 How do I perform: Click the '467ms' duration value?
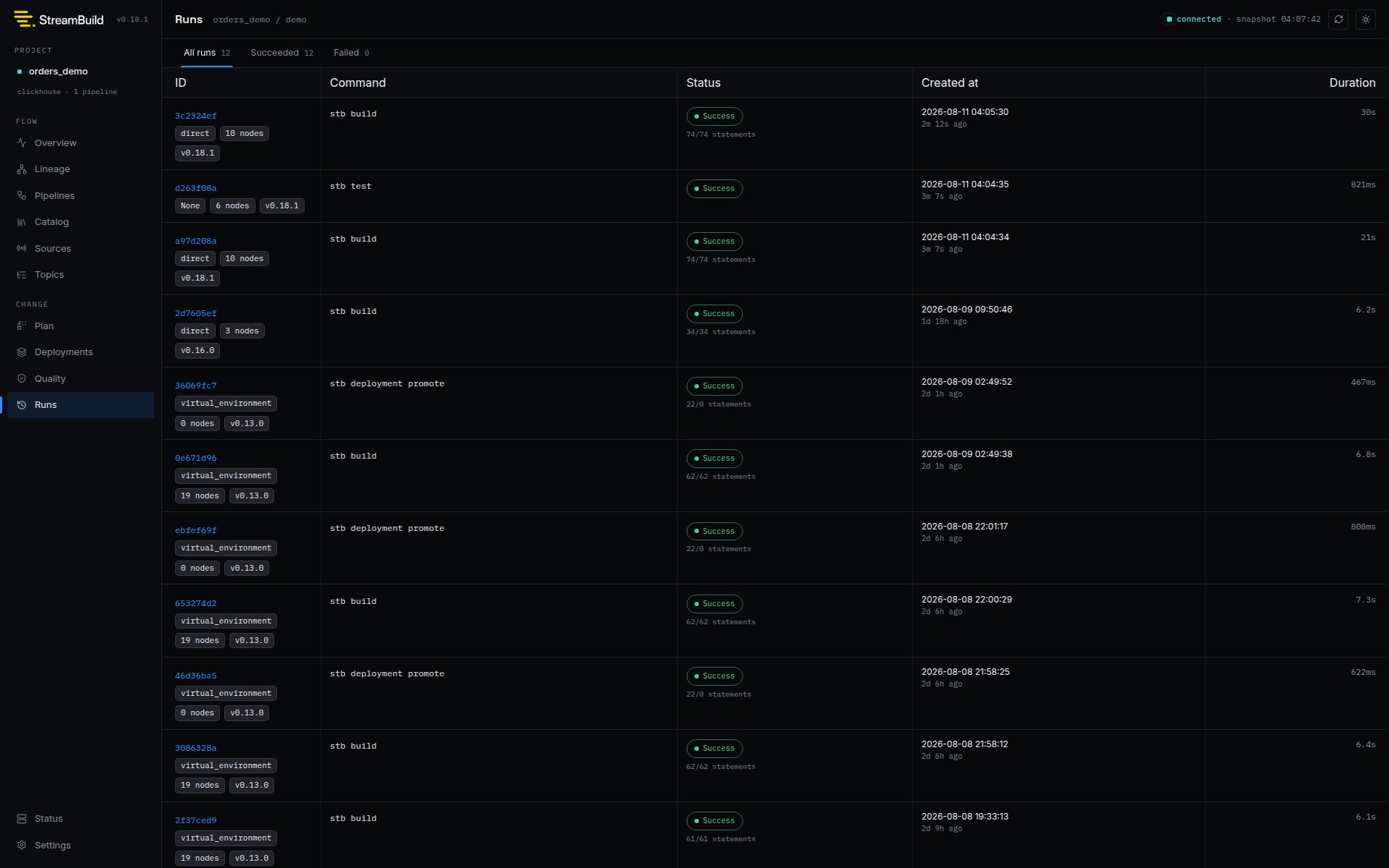point(1363,383)
